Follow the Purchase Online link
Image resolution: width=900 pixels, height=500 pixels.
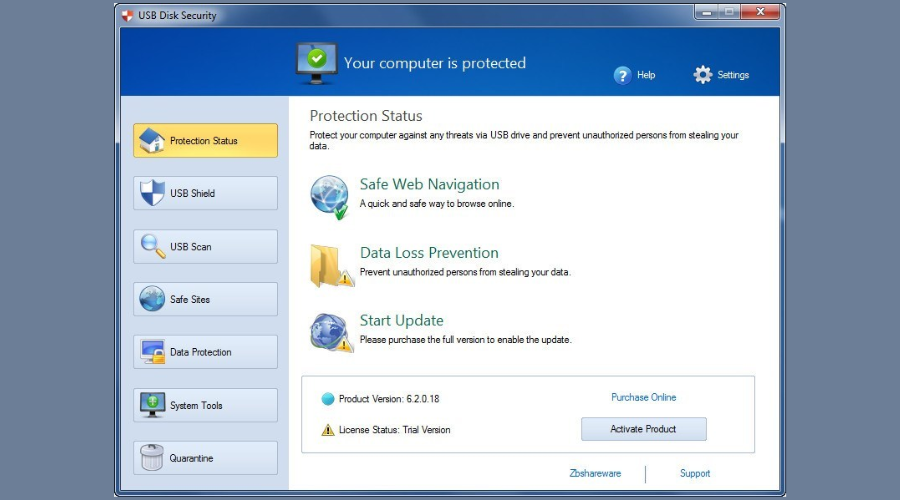pyautogui.click(x=643, y=397)
